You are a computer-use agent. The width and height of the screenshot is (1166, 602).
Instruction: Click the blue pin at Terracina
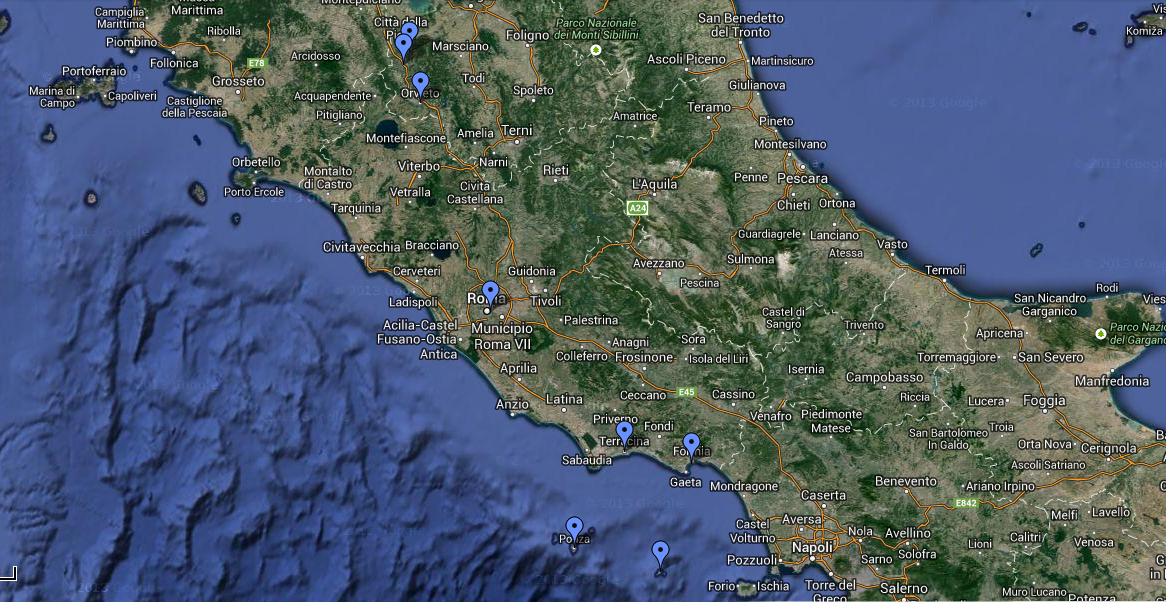624,432
